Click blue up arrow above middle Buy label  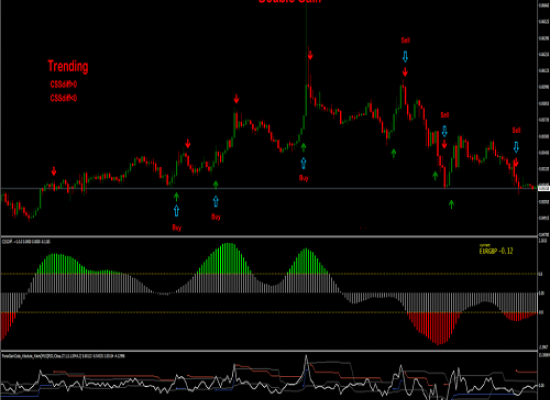pyautogui.click(x=216, y=201)
